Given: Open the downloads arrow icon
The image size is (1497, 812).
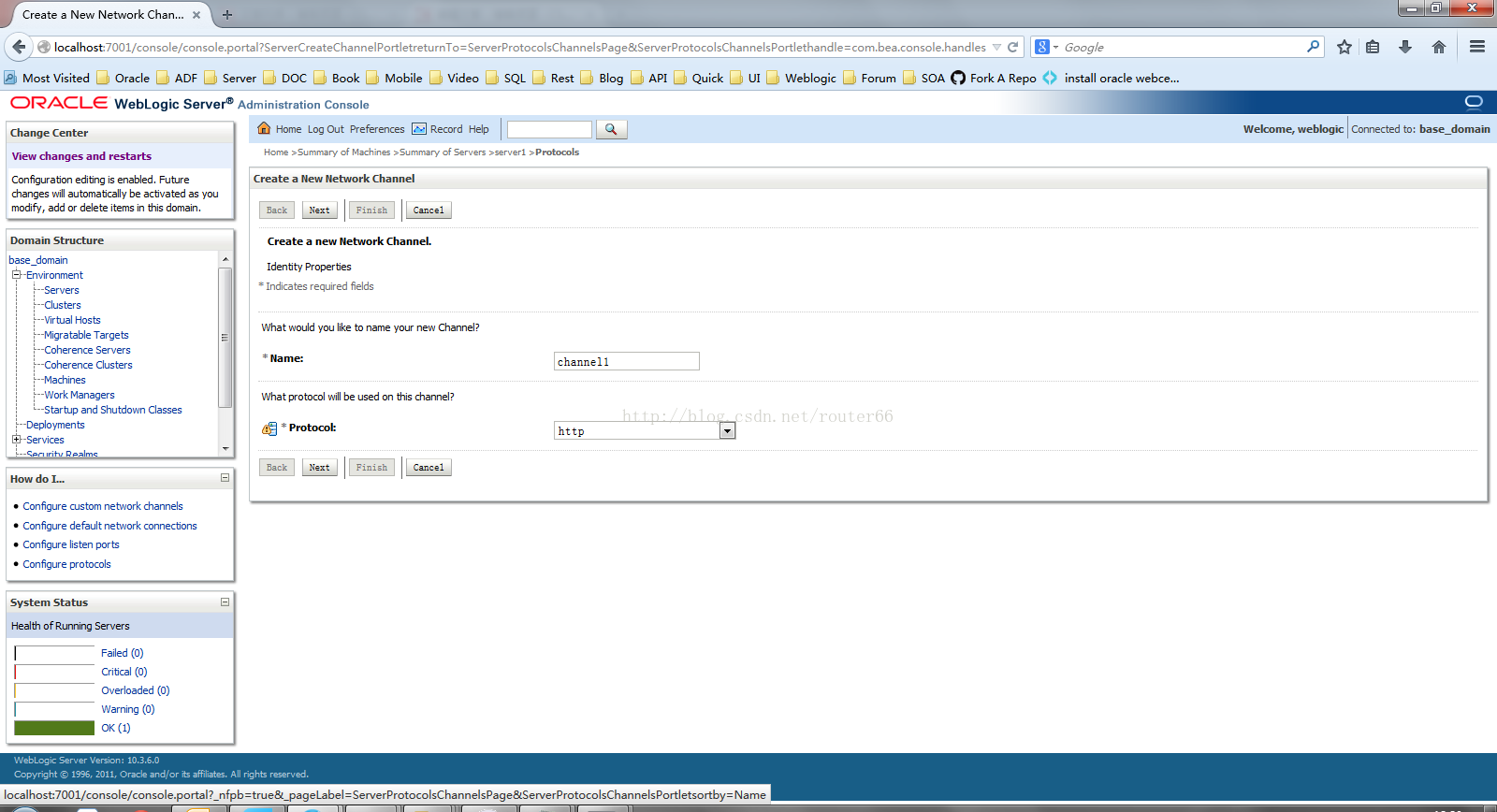Looking at the screenshot, I should (1405, 47).
